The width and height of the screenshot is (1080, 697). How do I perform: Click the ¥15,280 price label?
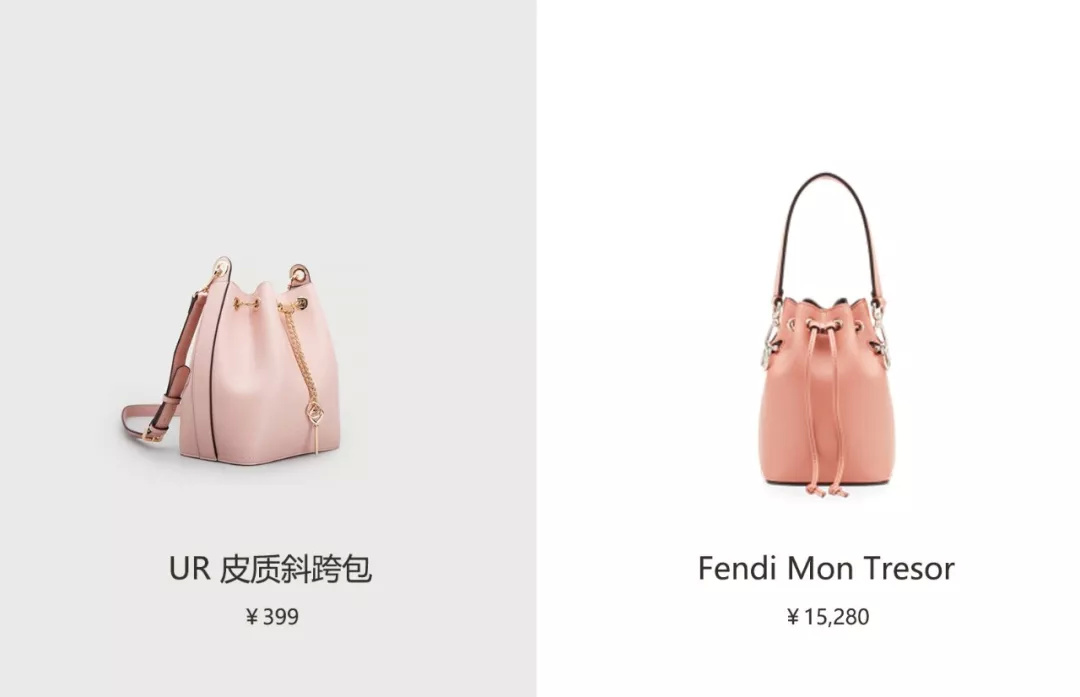click(x=828, y=616)
